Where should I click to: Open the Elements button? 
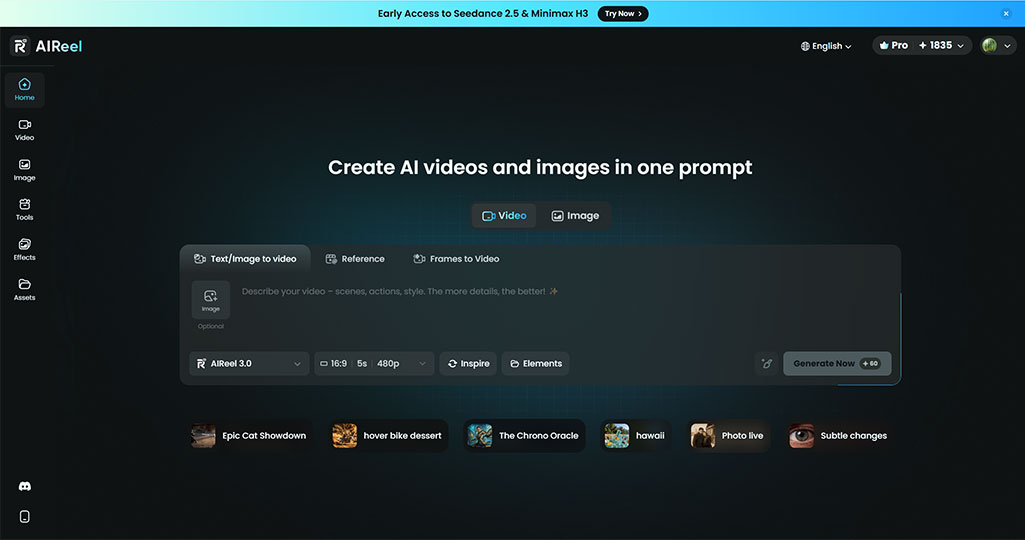(x=535, y=363)
